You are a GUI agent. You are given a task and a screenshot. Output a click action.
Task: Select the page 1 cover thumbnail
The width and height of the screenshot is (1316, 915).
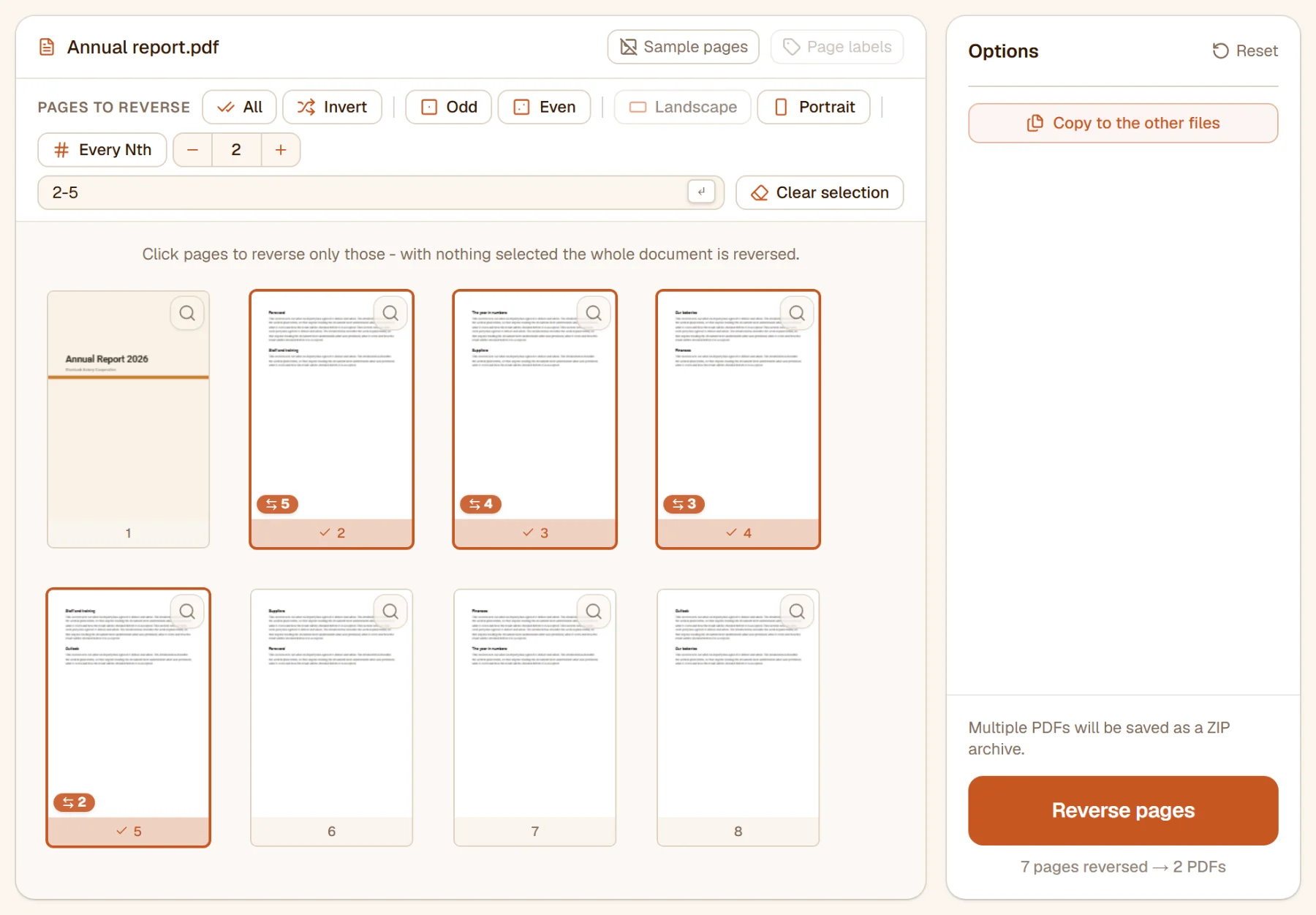click(128, 419)
